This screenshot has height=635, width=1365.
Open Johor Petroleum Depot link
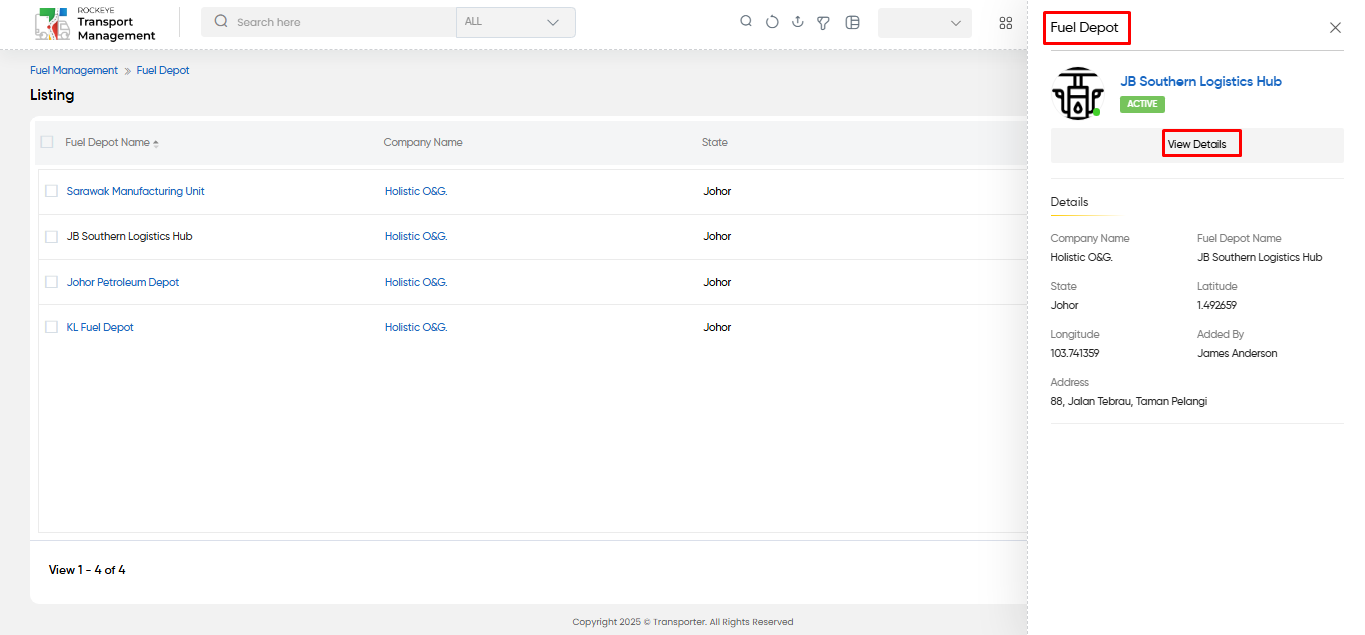123,282
